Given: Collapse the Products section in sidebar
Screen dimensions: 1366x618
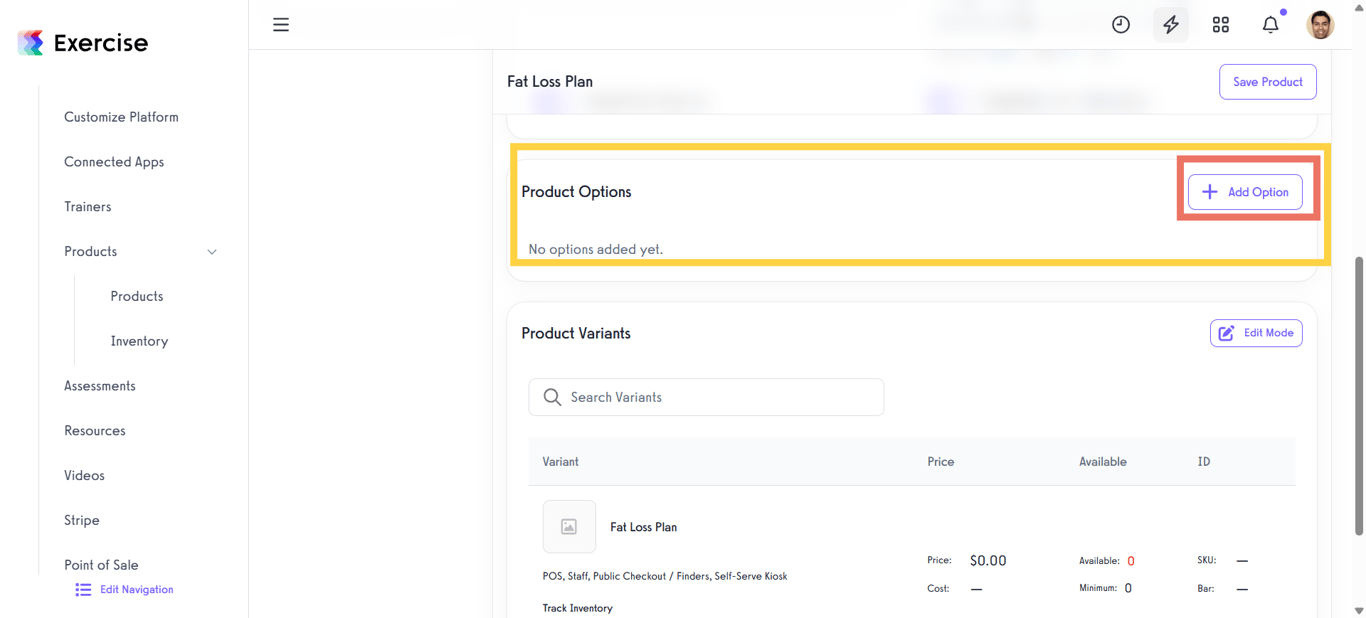Looking at the screenshot, I should tap(211, 252).
